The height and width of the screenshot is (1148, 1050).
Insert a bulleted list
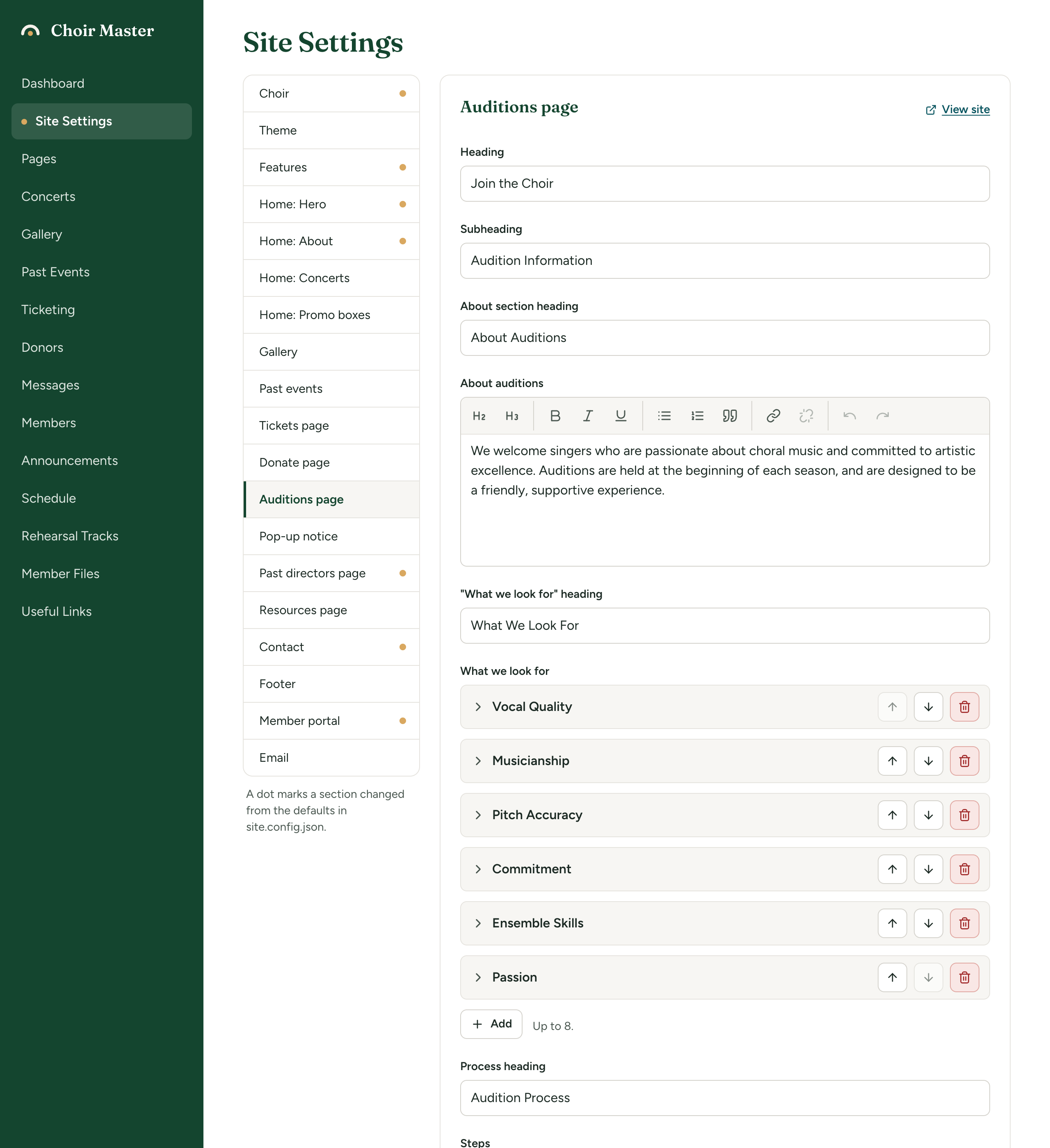pyautogui.click(x=664, y=416)
